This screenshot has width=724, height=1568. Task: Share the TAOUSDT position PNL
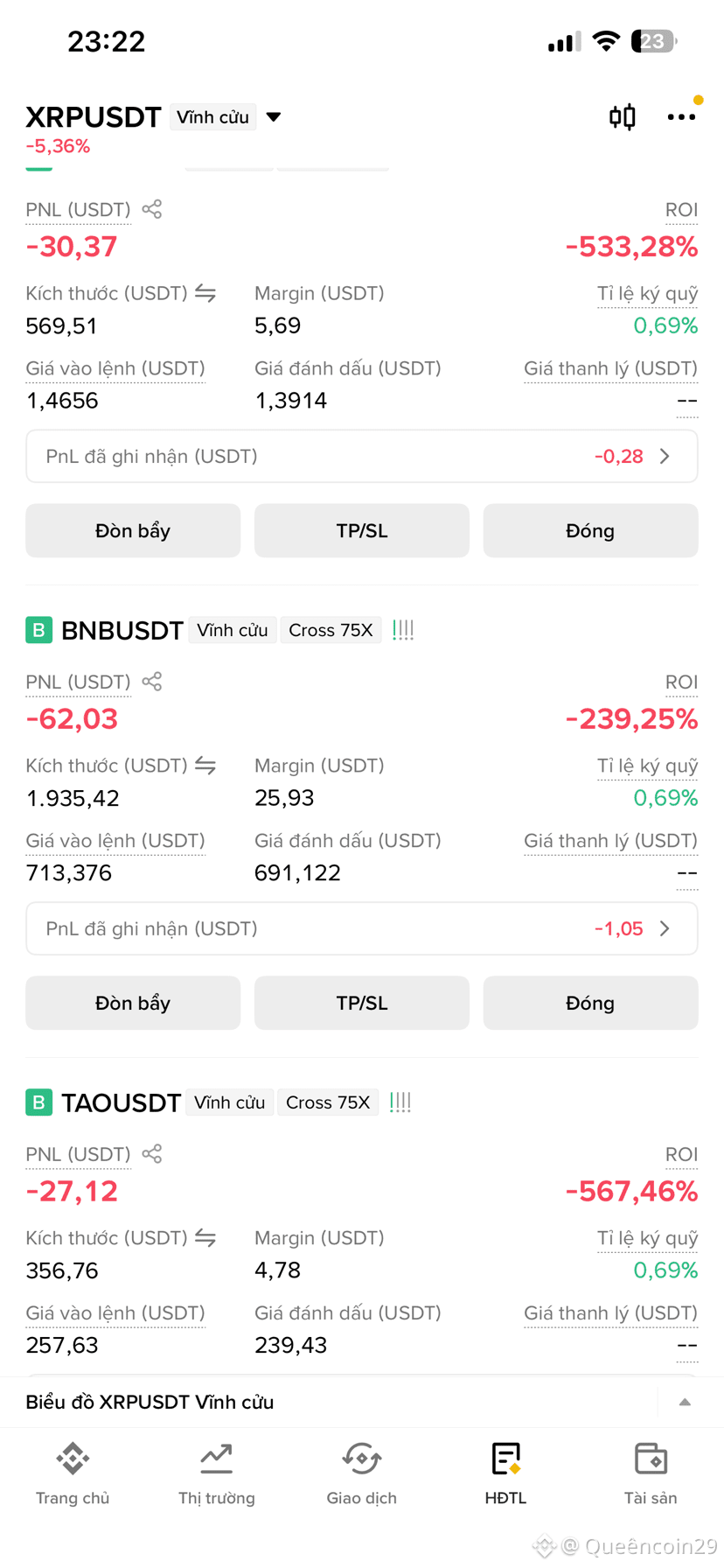pos(152,1154)
